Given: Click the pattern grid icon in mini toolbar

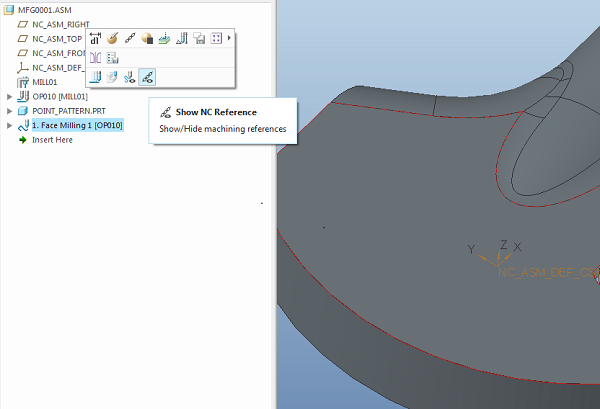Looking at the screenshot, I should pos(216,38).
